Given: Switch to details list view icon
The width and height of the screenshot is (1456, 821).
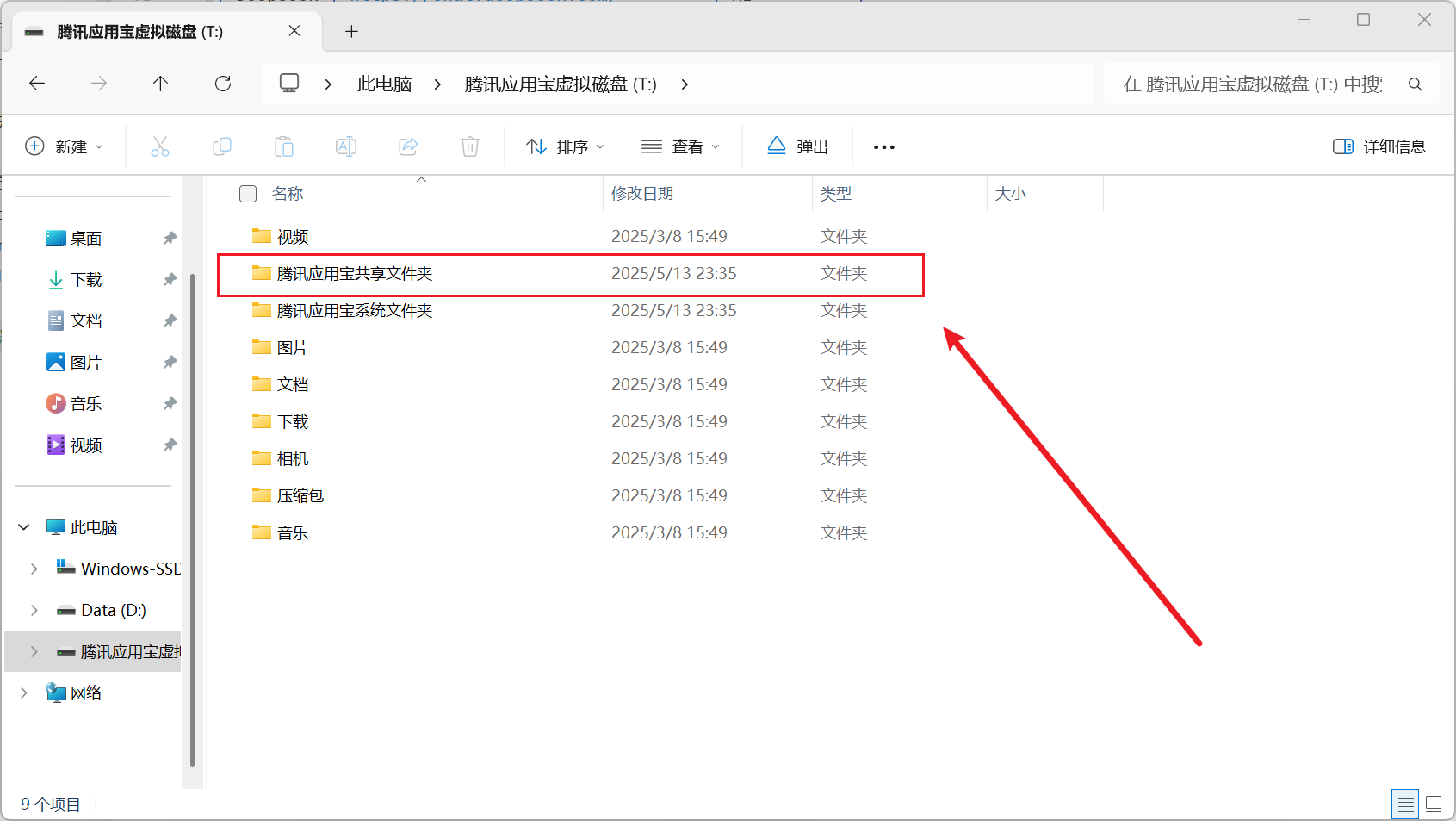Looking at the screenshot, I should click(x=1406, y=804).
